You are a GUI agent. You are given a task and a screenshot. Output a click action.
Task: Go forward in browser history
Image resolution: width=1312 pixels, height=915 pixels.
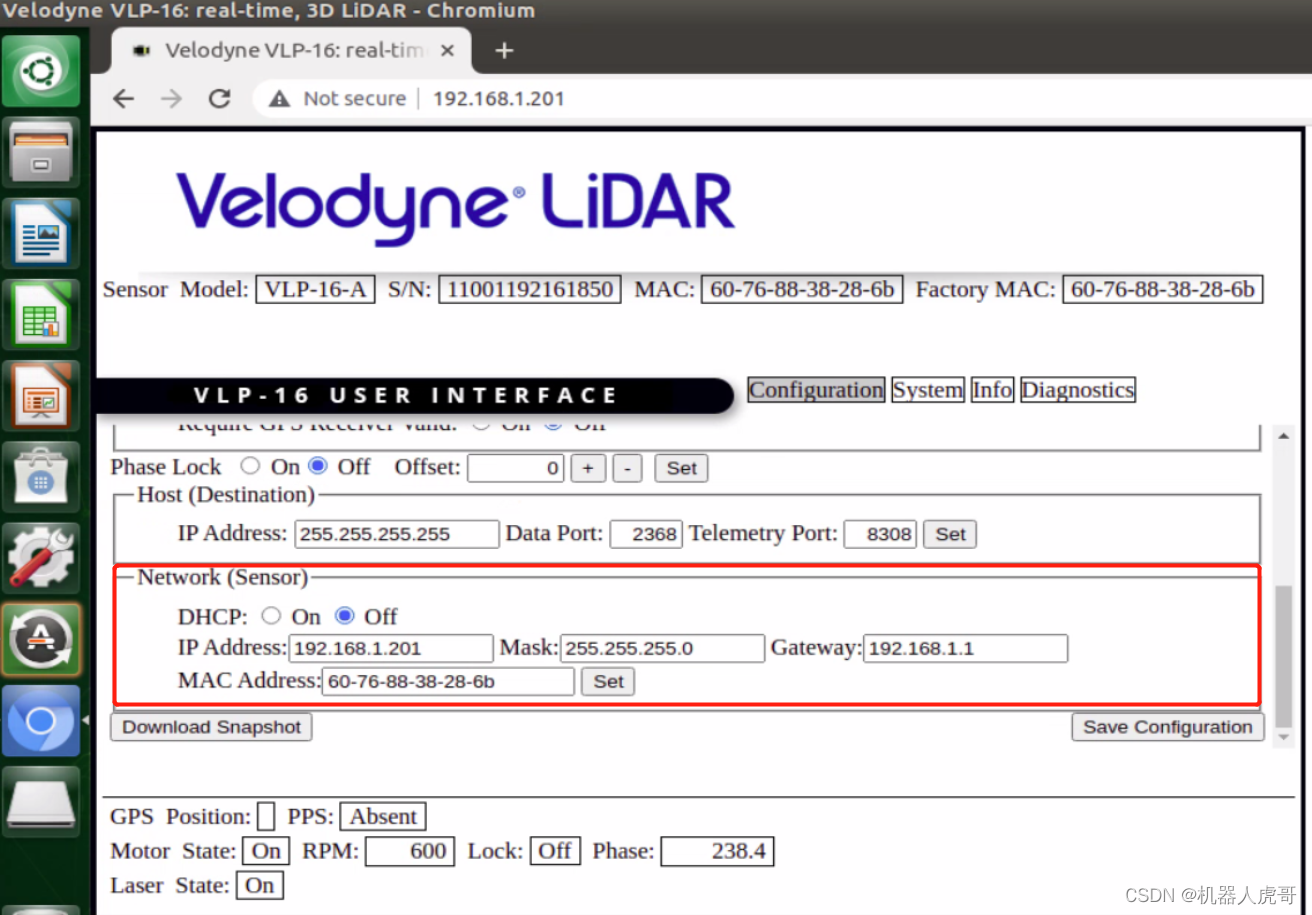[x=172, y=99]
